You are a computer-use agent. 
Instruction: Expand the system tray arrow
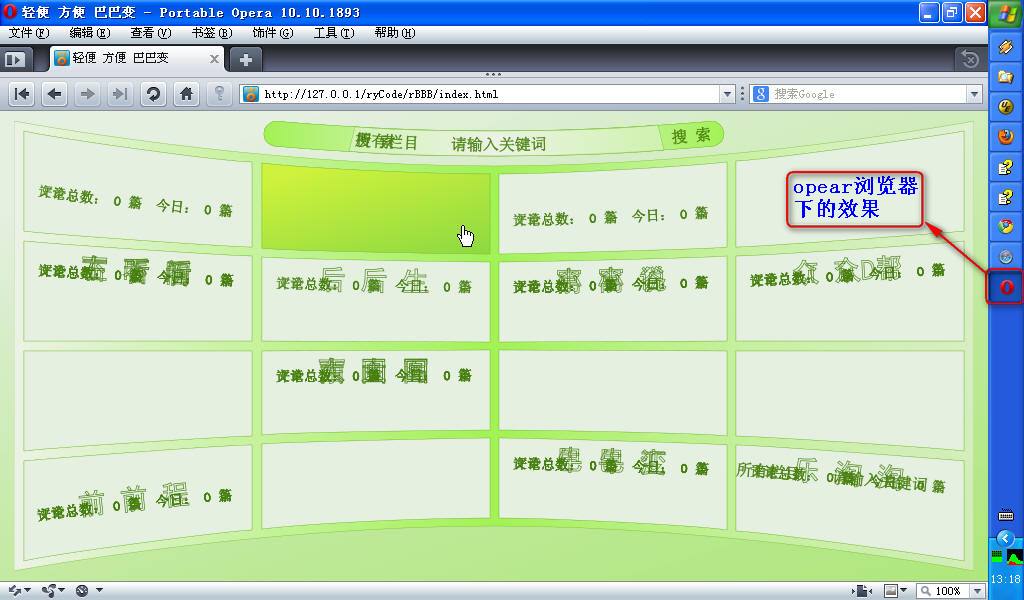1006,539
